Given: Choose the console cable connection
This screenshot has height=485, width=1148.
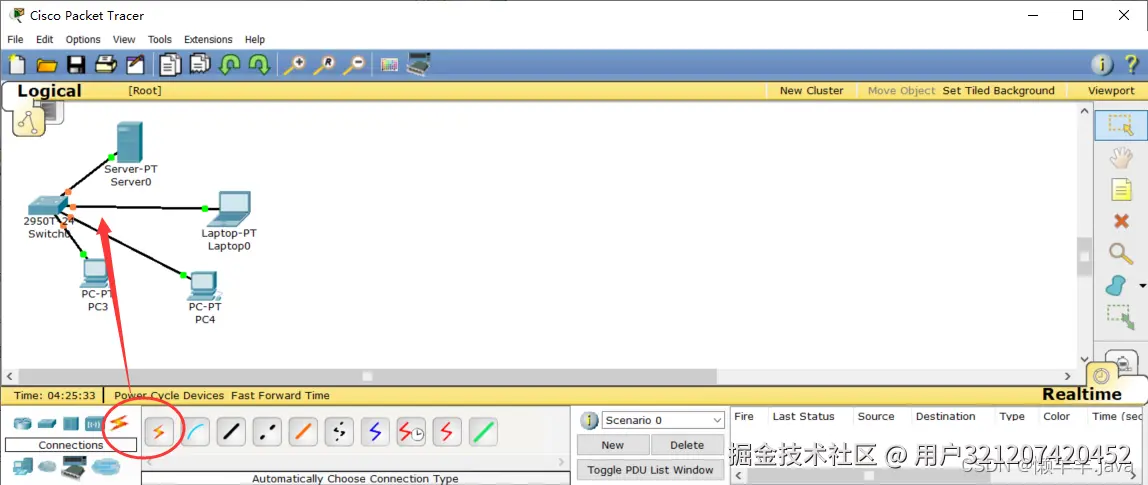Looking at the screenshot, I should tap(195, 432).
